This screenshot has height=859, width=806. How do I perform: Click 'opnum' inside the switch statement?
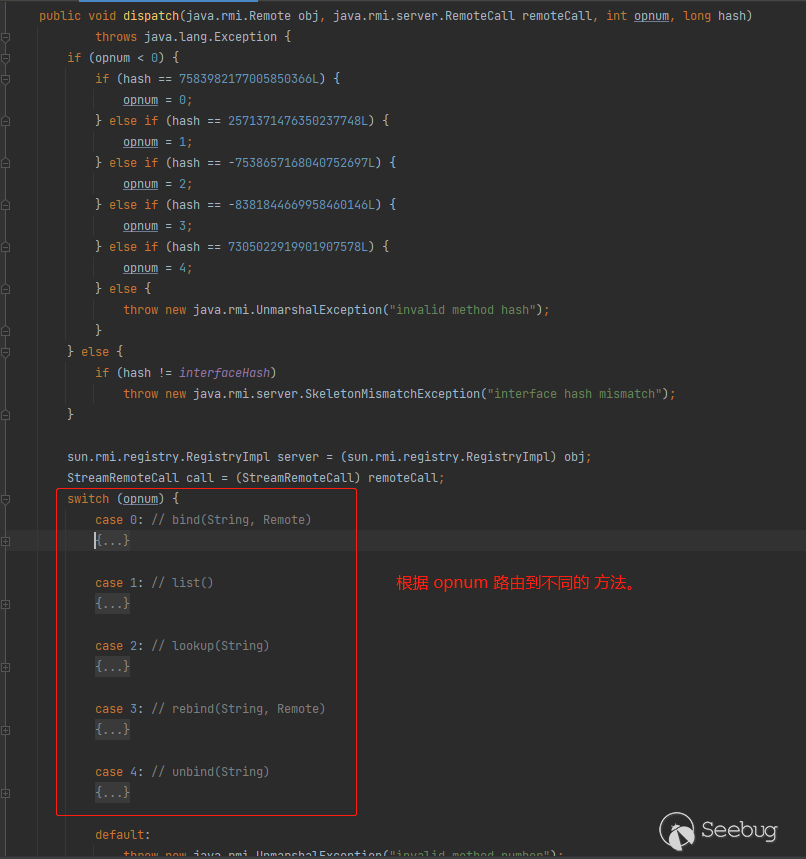pyautogui.click(x=140, y=499)
